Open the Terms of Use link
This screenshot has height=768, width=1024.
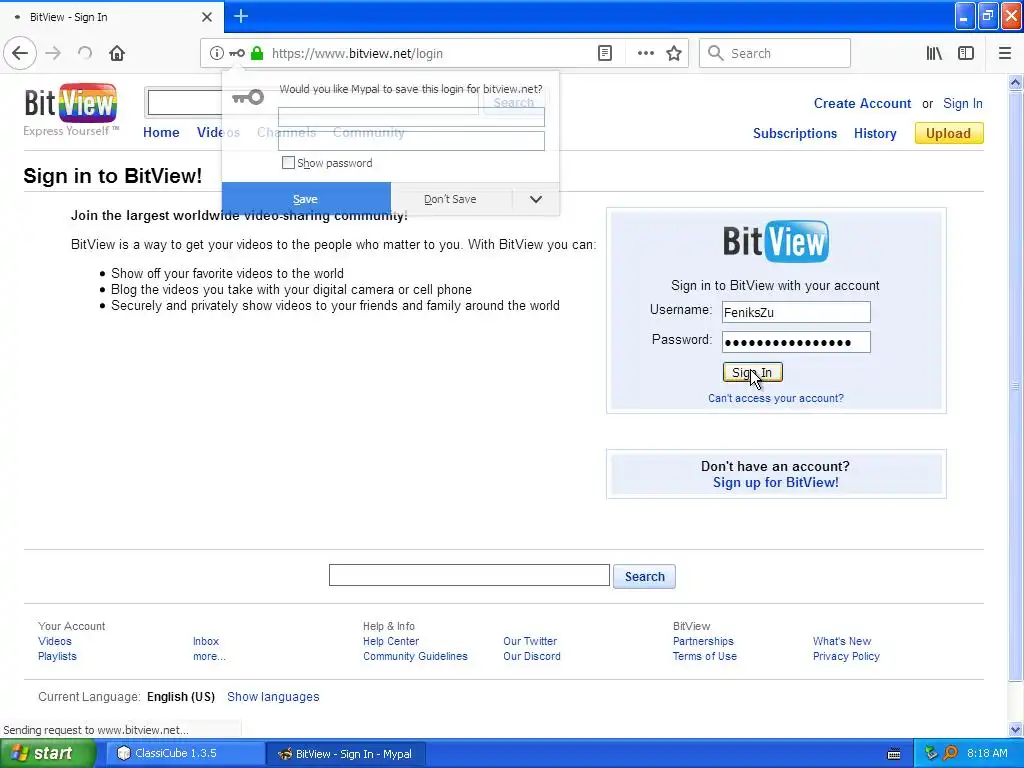click(x=705, y=656)
